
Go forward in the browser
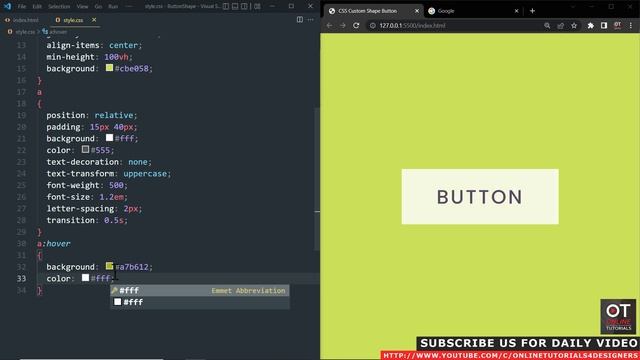point(343,25)
